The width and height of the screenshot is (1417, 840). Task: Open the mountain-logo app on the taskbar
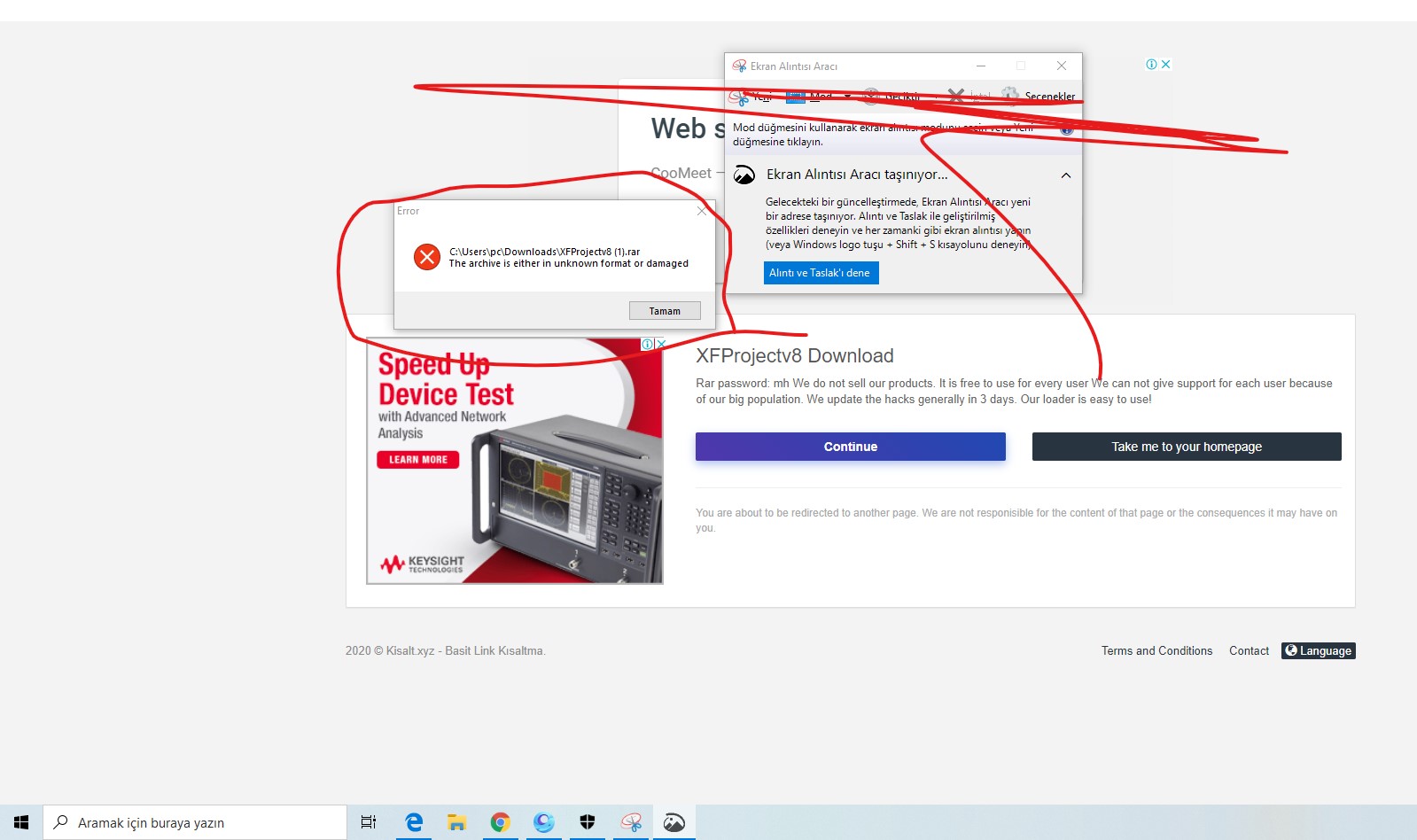point(673,822)
